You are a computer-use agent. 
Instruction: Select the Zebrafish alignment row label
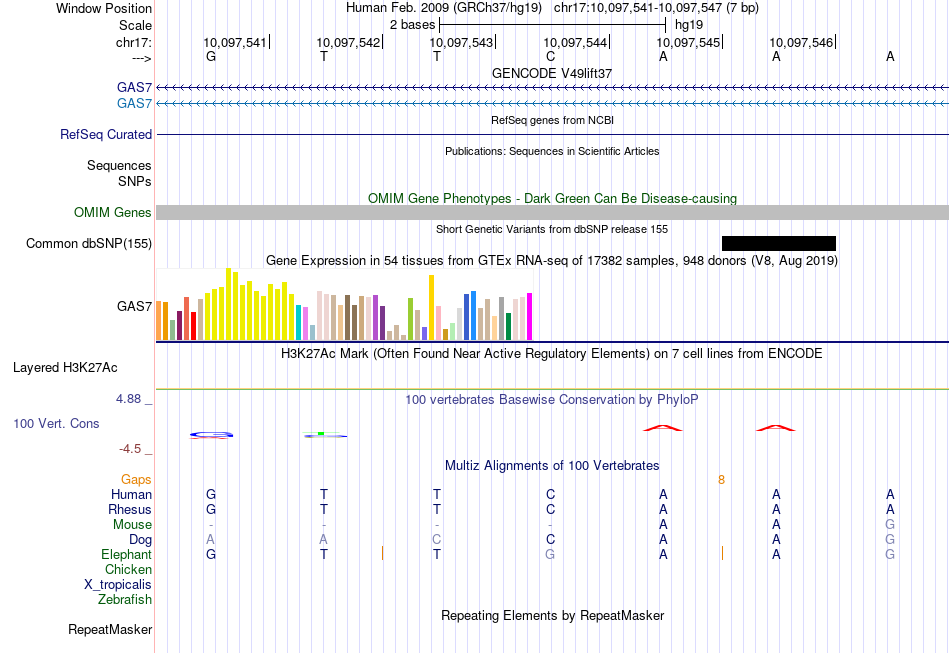[x=125, y=599]
